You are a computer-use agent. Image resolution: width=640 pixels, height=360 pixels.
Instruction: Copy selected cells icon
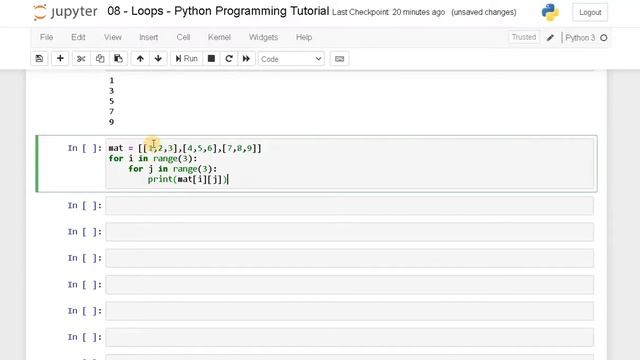pyautogui.click(x=100, y=59)
